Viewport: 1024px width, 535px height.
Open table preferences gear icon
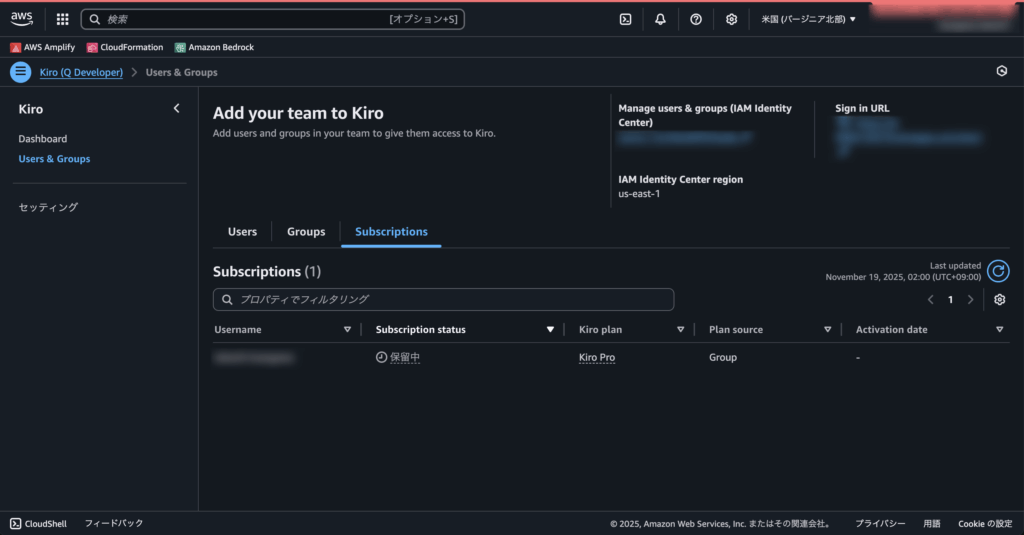[x=998, y=299]
